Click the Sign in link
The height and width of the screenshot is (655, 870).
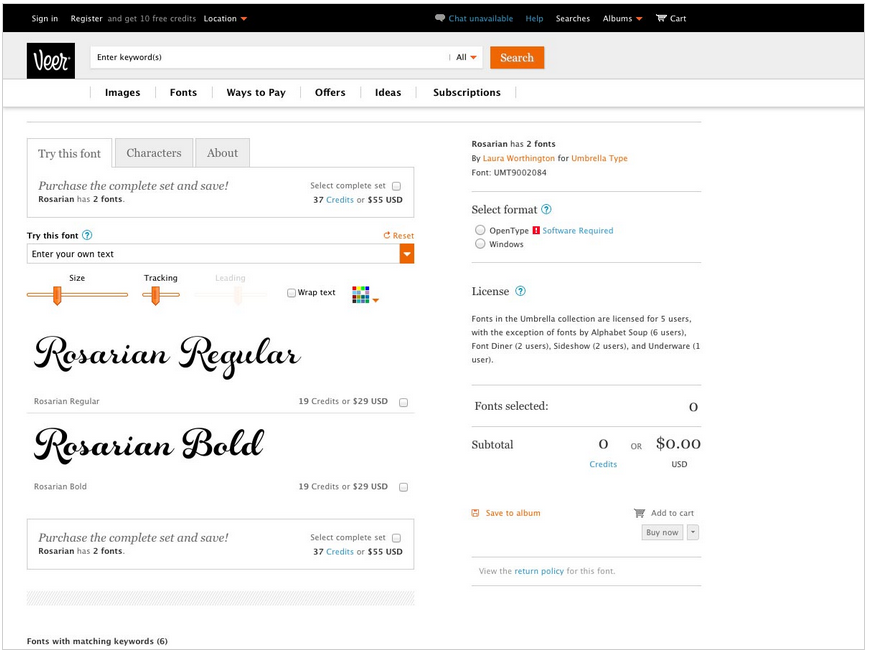[x=44, y=18]
